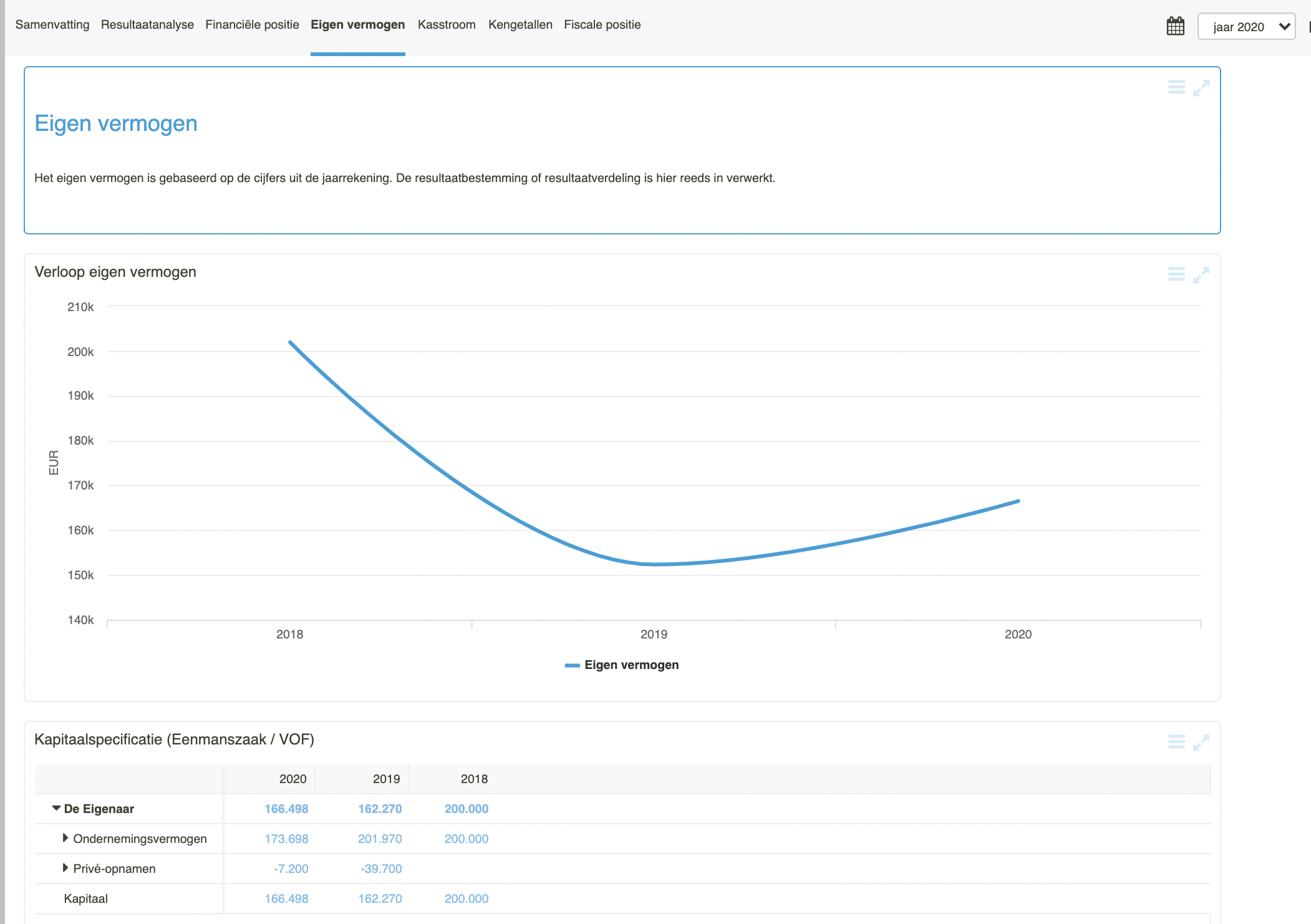Expand the Privé-opnamen row

(65, 868)
